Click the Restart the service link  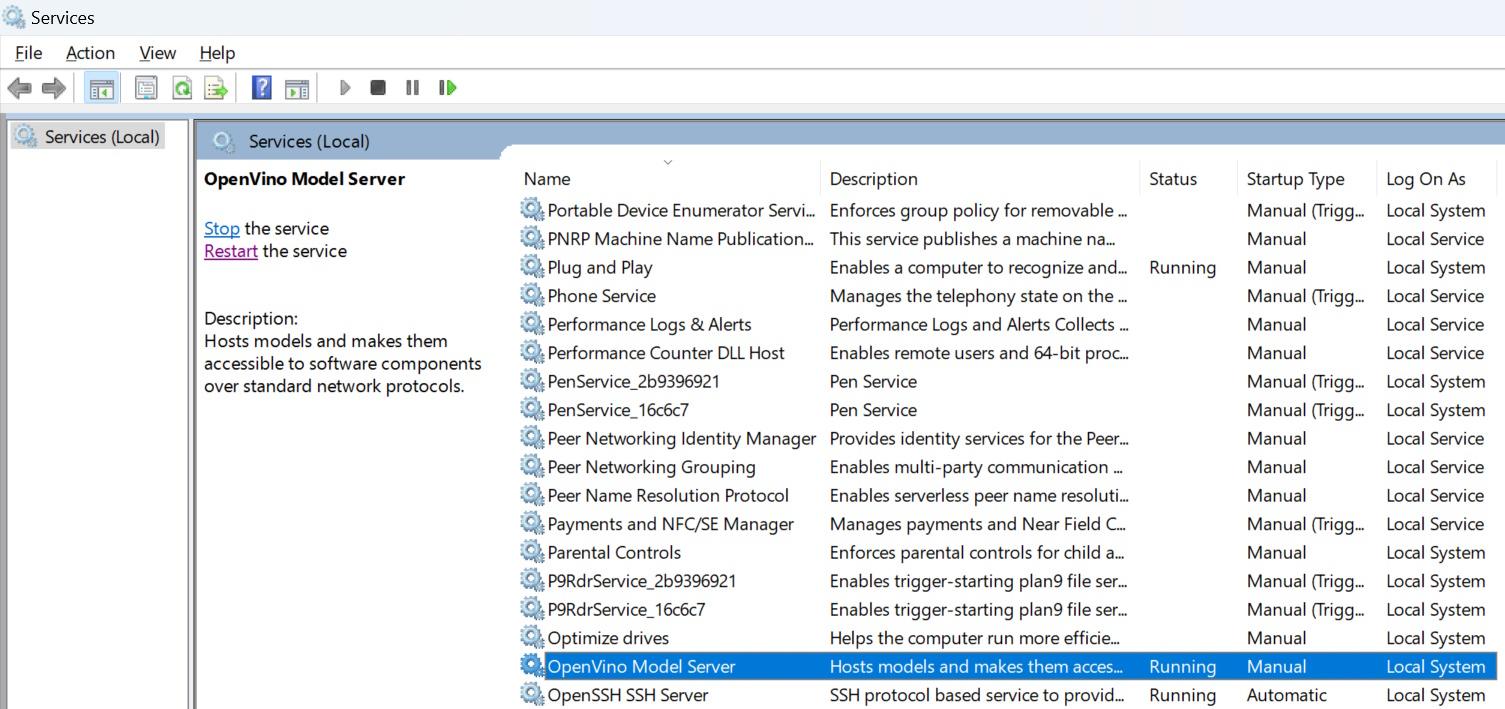coord(231,251)
